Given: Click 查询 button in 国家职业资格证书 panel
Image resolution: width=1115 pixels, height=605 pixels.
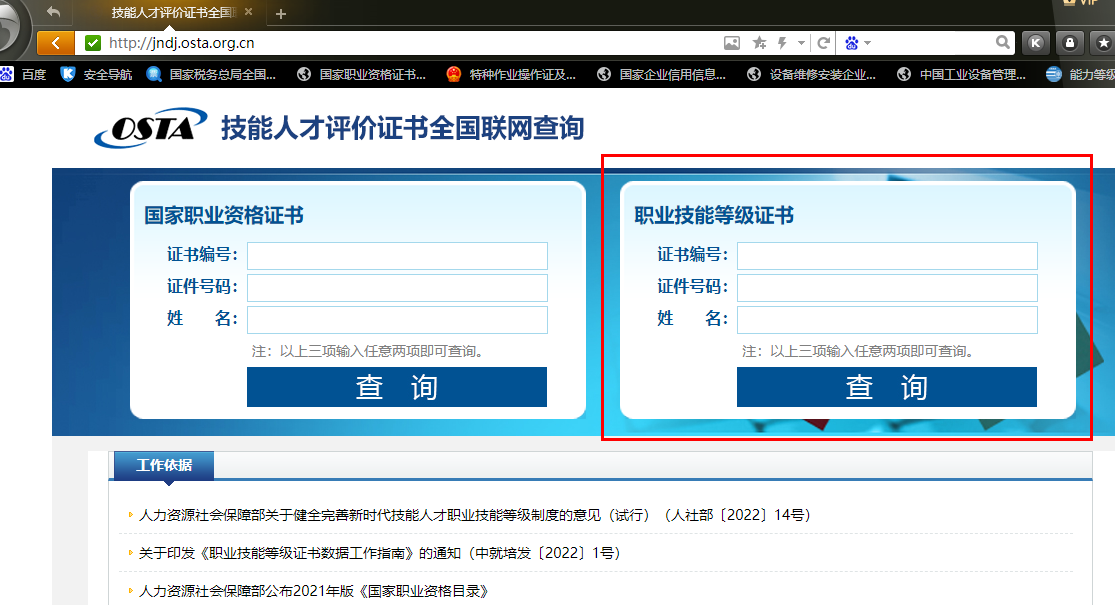Looking at the screenshot, I should (x=397, y=387).
